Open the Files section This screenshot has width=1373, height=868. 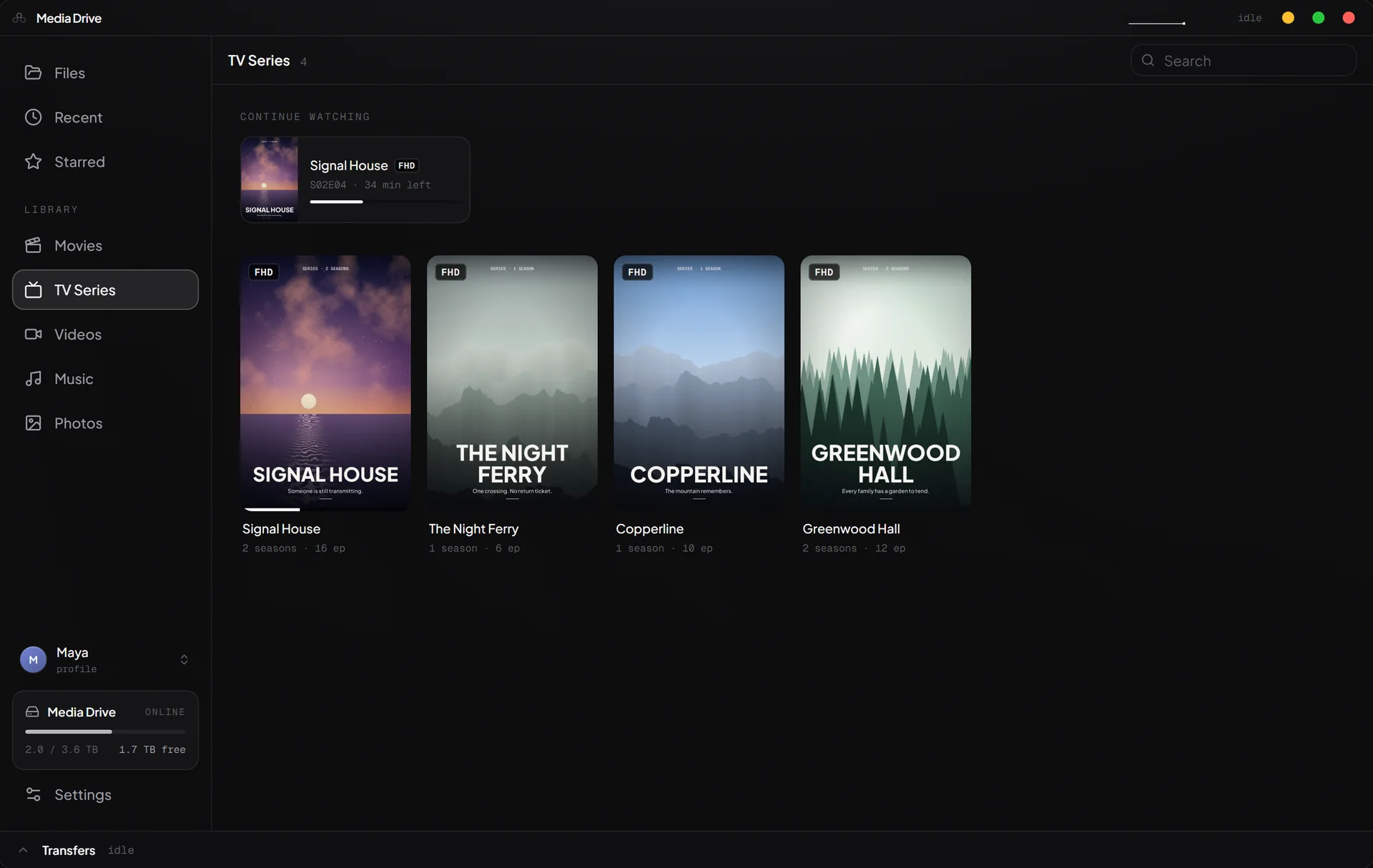click(105, 72)
